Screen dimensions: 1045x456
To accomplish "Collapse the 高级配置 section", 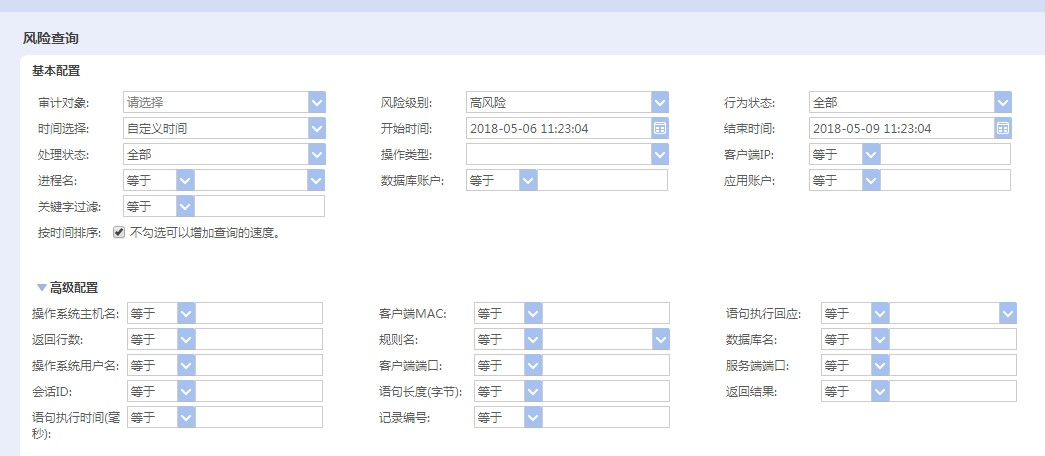I will tap(42, 288).
